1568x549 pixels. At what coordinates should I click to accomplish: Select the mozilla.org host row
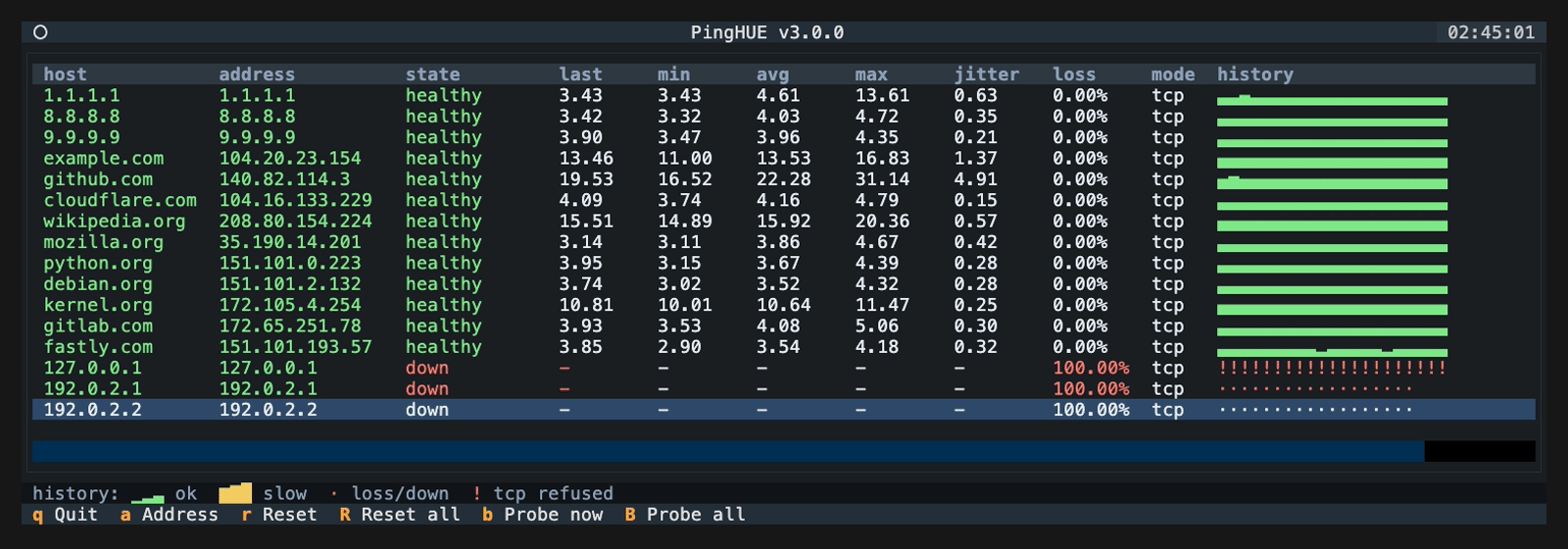[784, 242]
